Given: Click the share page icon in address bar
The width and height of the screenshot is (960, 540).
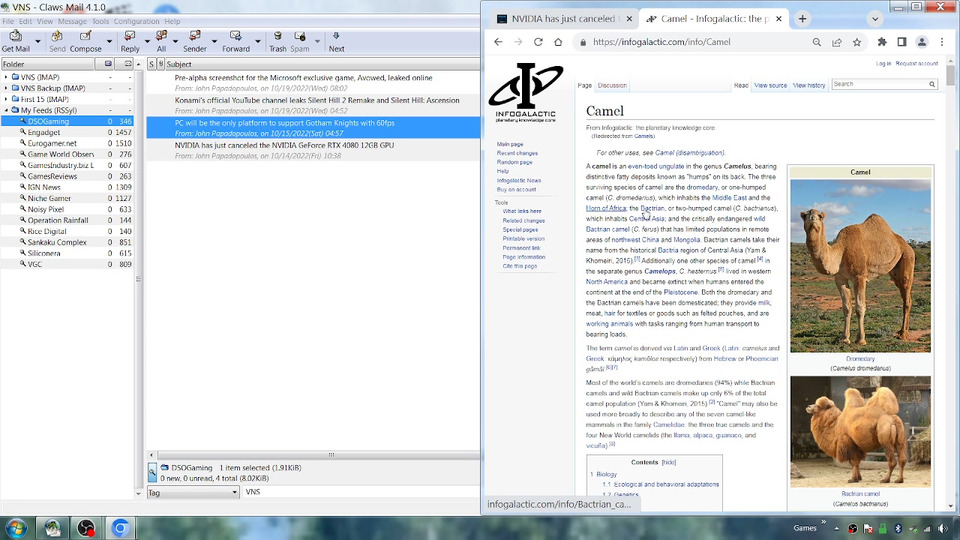Looking at the screenshot, I should tap(836, 42).
